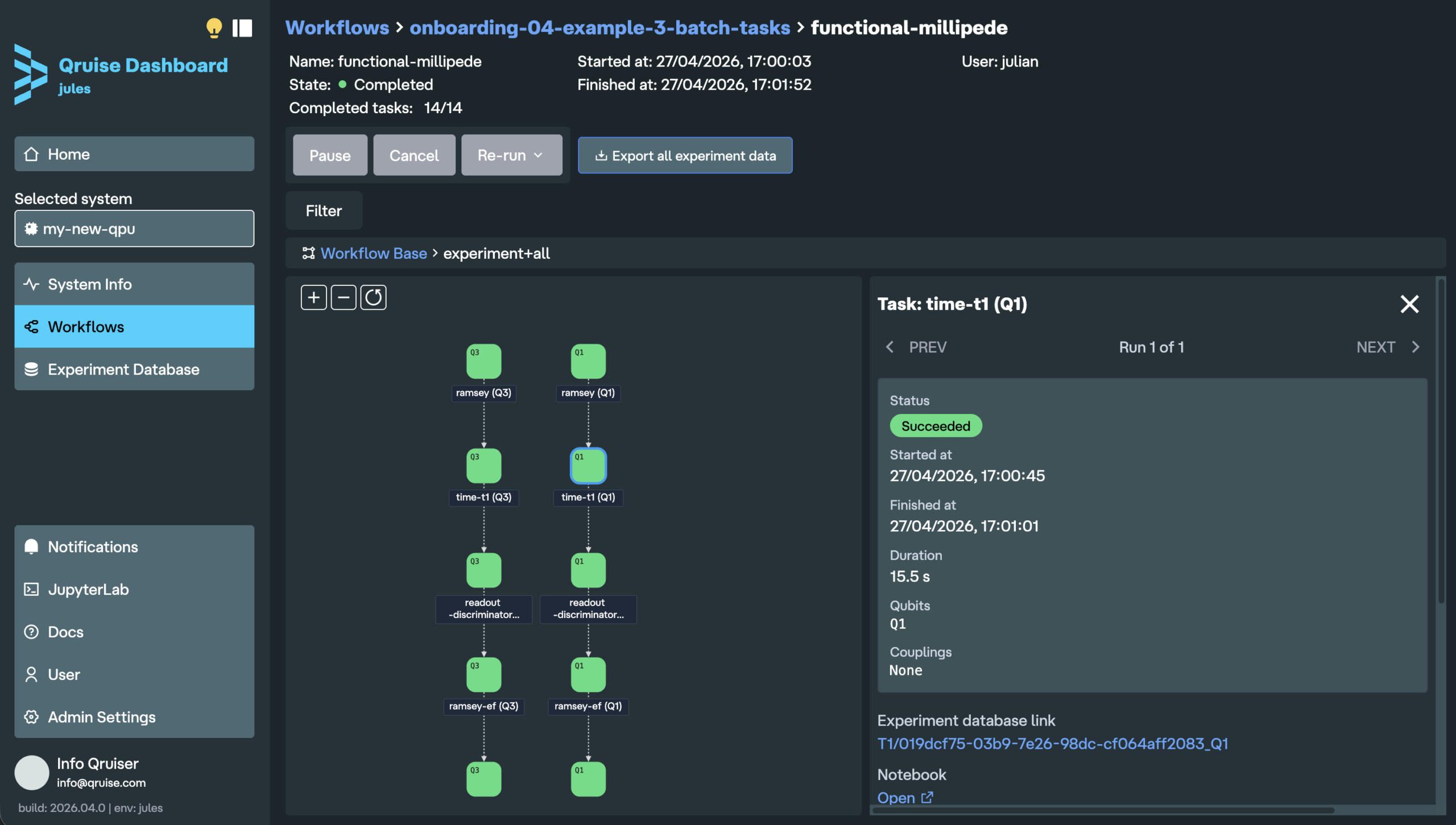Image resolution: width=1456 pixels, height=825 pixels.
Task: Go to NEXT run
Action: [1388, 347]
